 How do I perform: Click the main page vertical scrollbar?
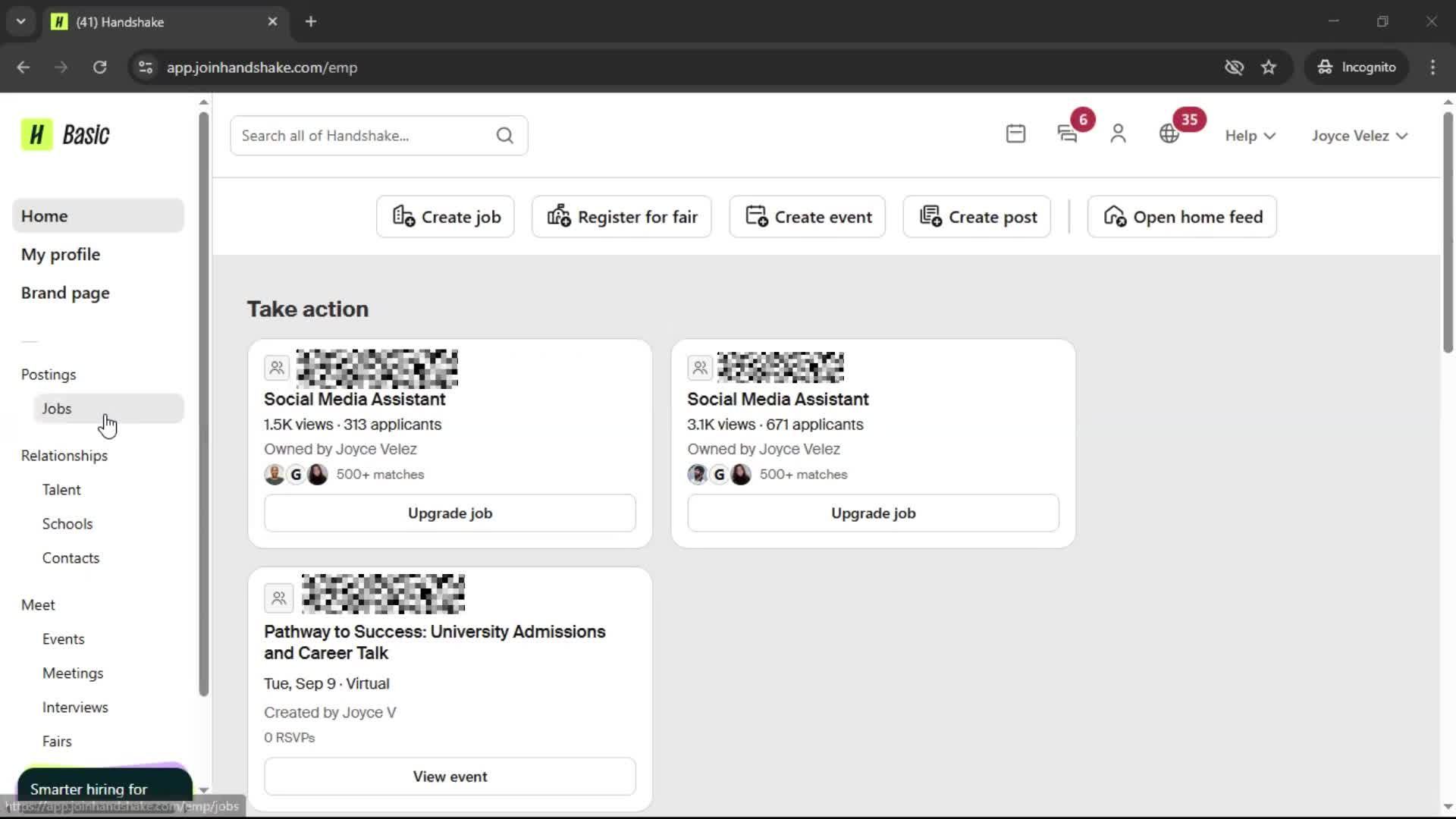coord(1447,227)
